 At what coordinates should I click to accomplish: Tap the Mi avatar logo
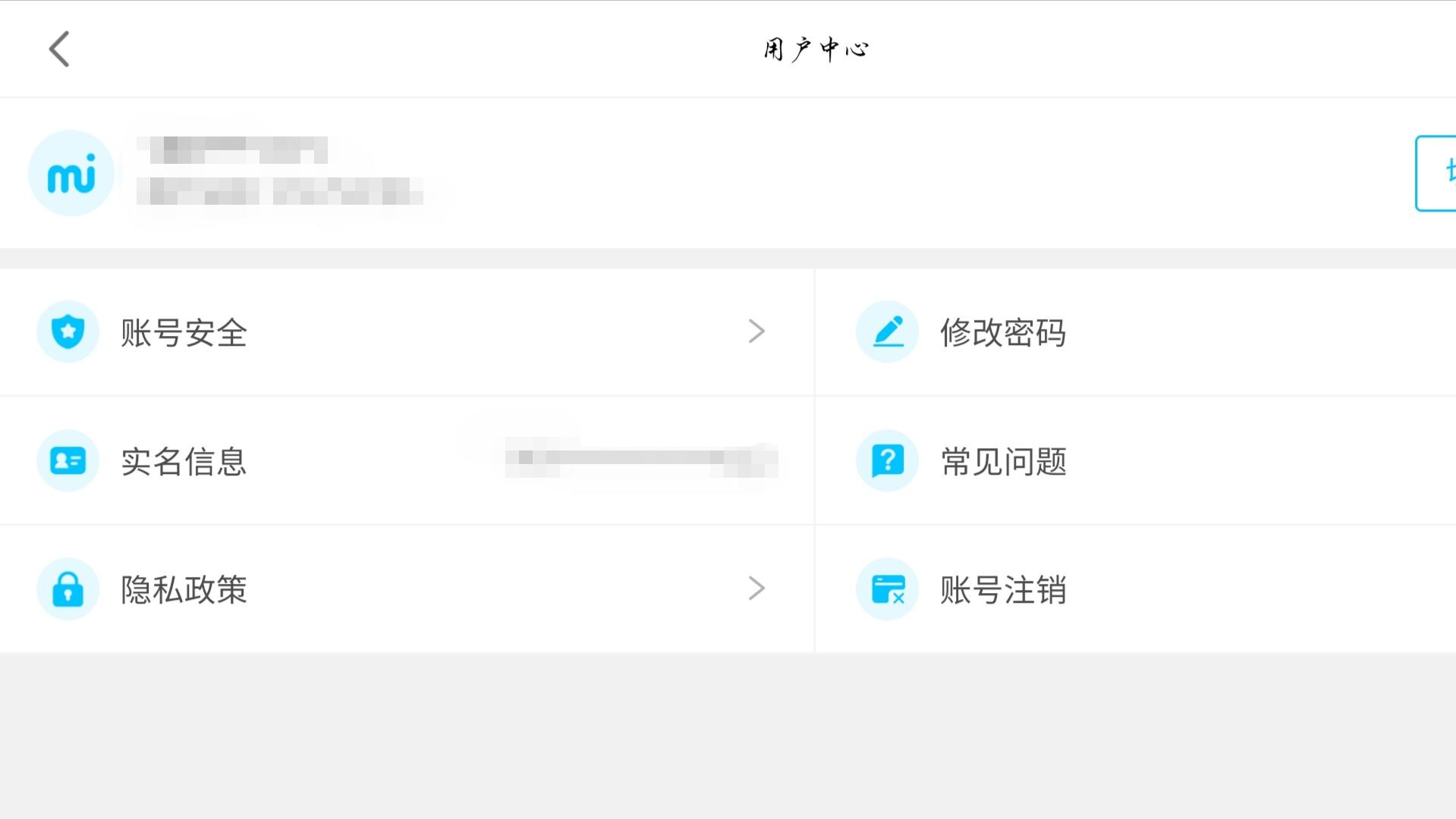tap(71, 174)
